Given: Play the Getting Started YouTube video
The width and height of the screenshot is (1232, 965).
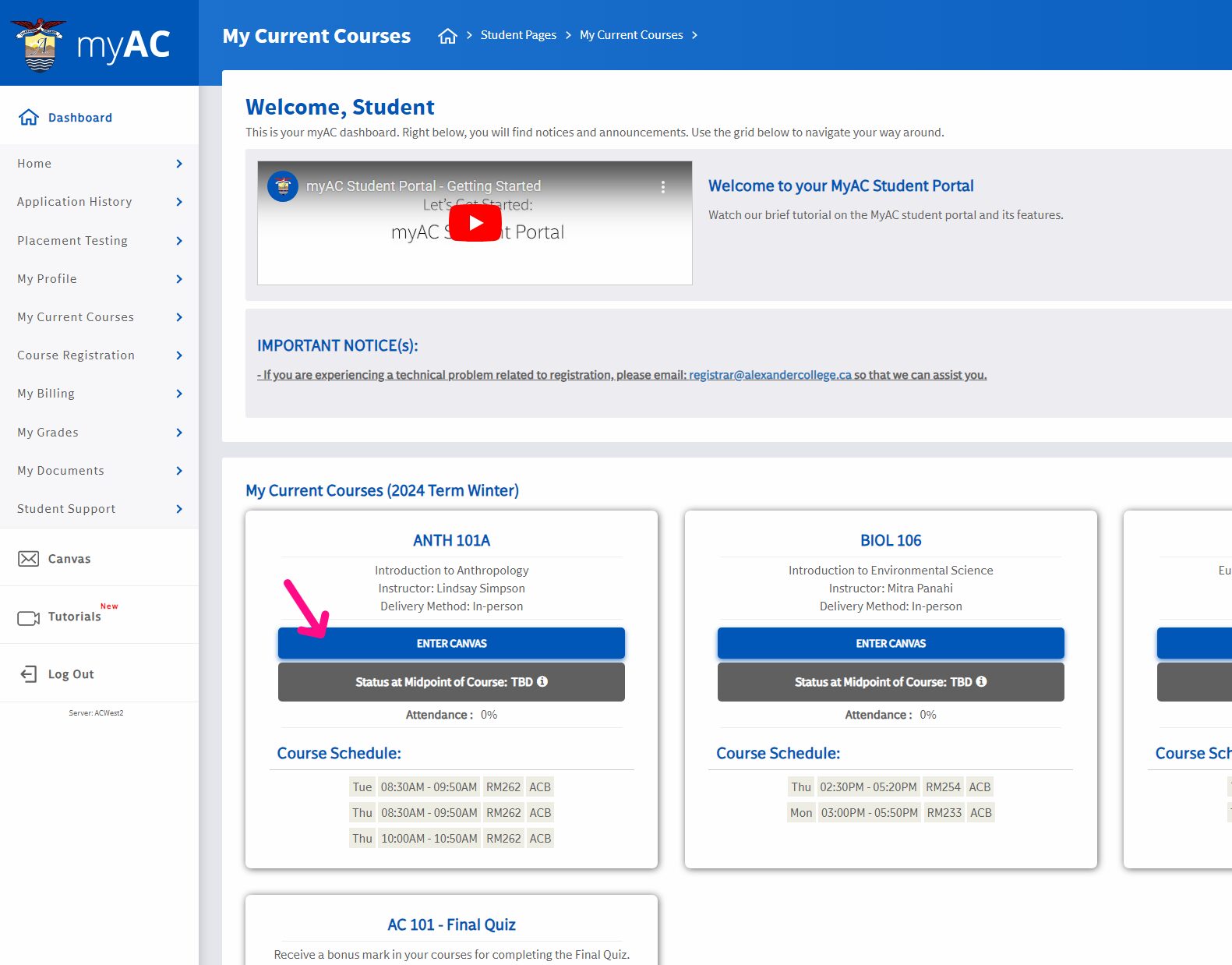Looking at the screenshot, I should coord(475,223).
